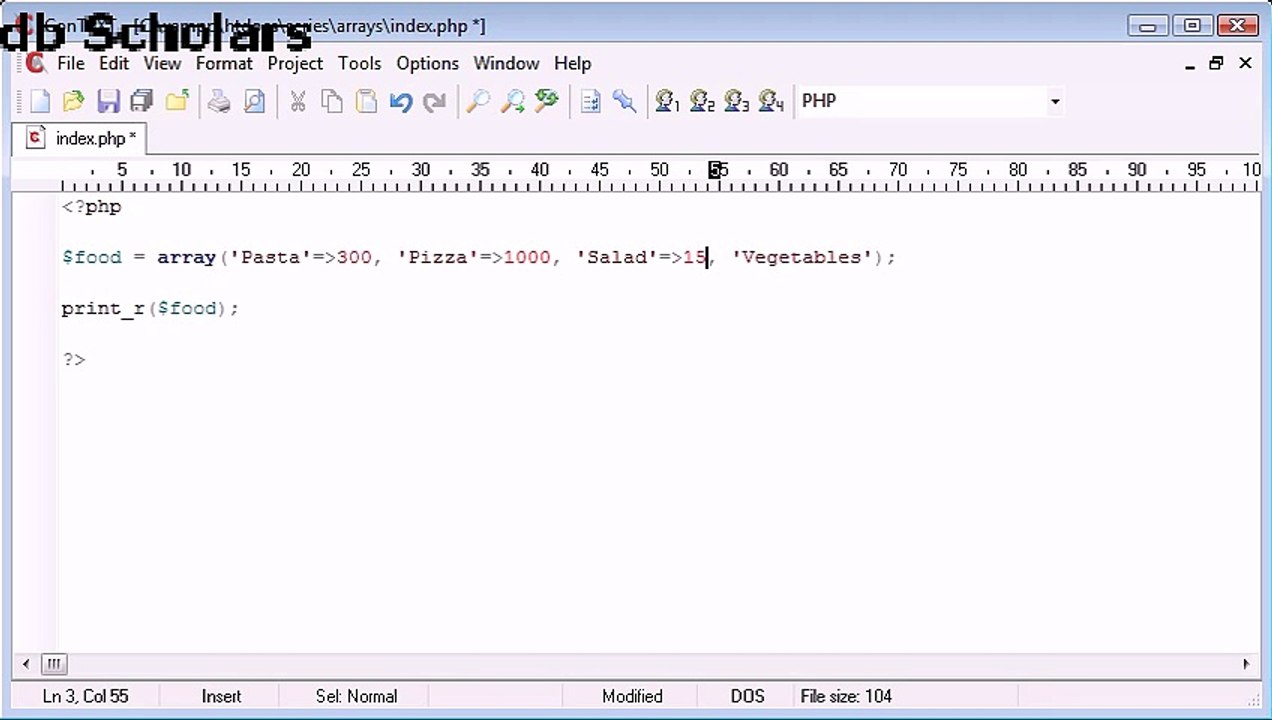Click on 'Vegetables' string in code

pyautogui.click(x=802, y=257)
